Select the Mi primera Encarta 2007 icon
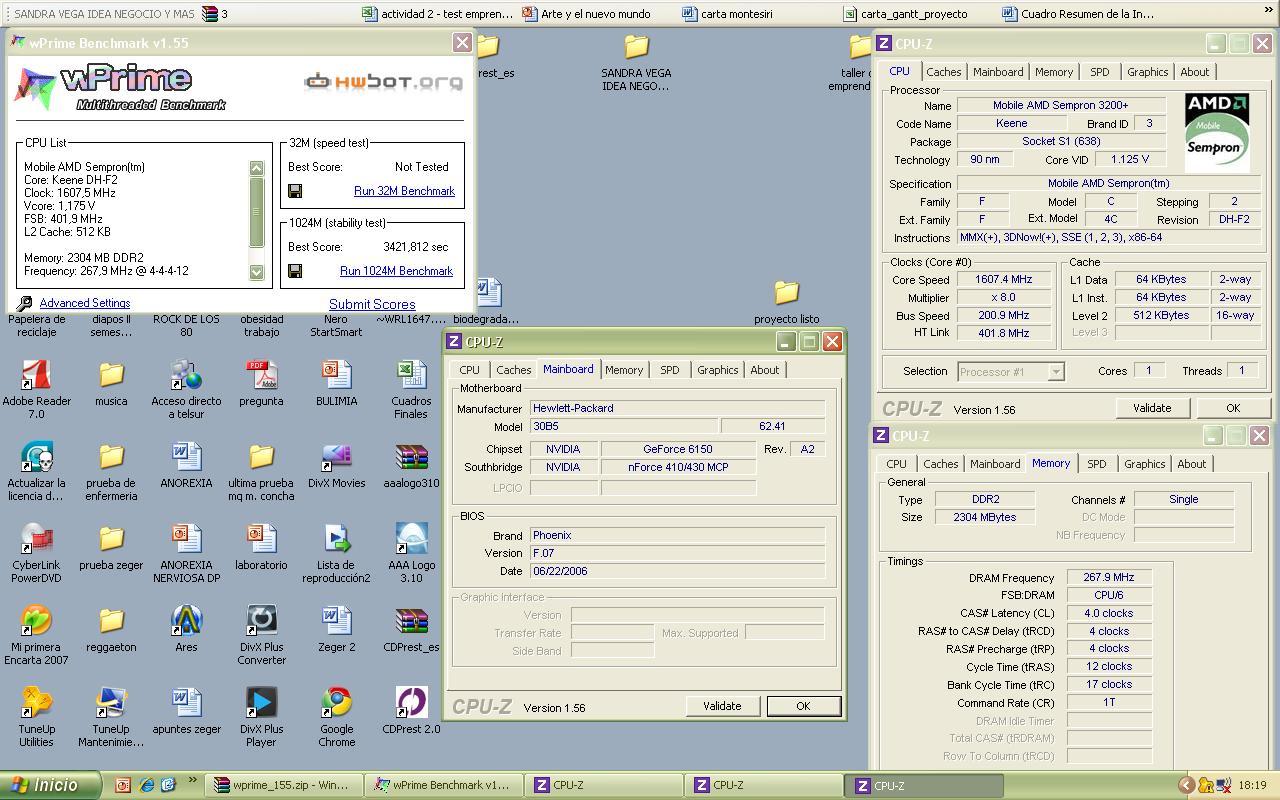 coord(37,621)
